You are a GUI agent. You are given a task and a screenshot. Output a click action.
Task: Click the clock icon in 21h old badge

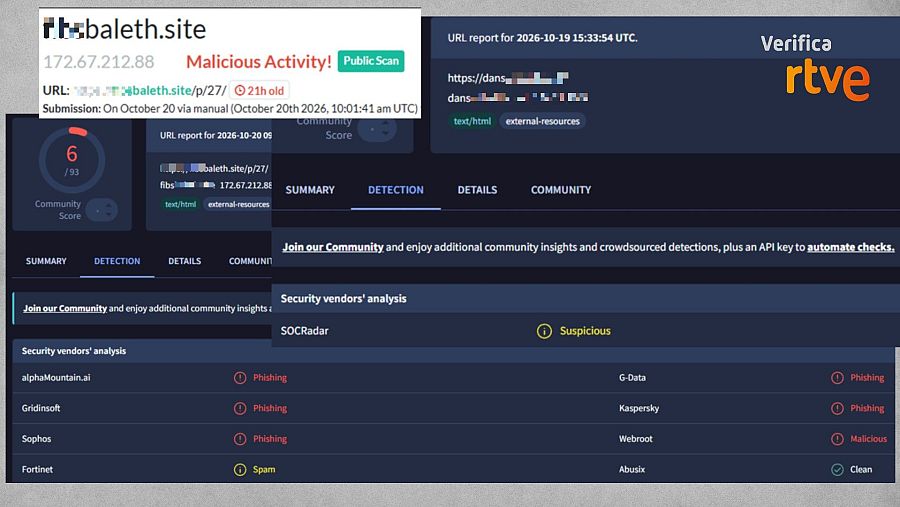click(240, 91)
